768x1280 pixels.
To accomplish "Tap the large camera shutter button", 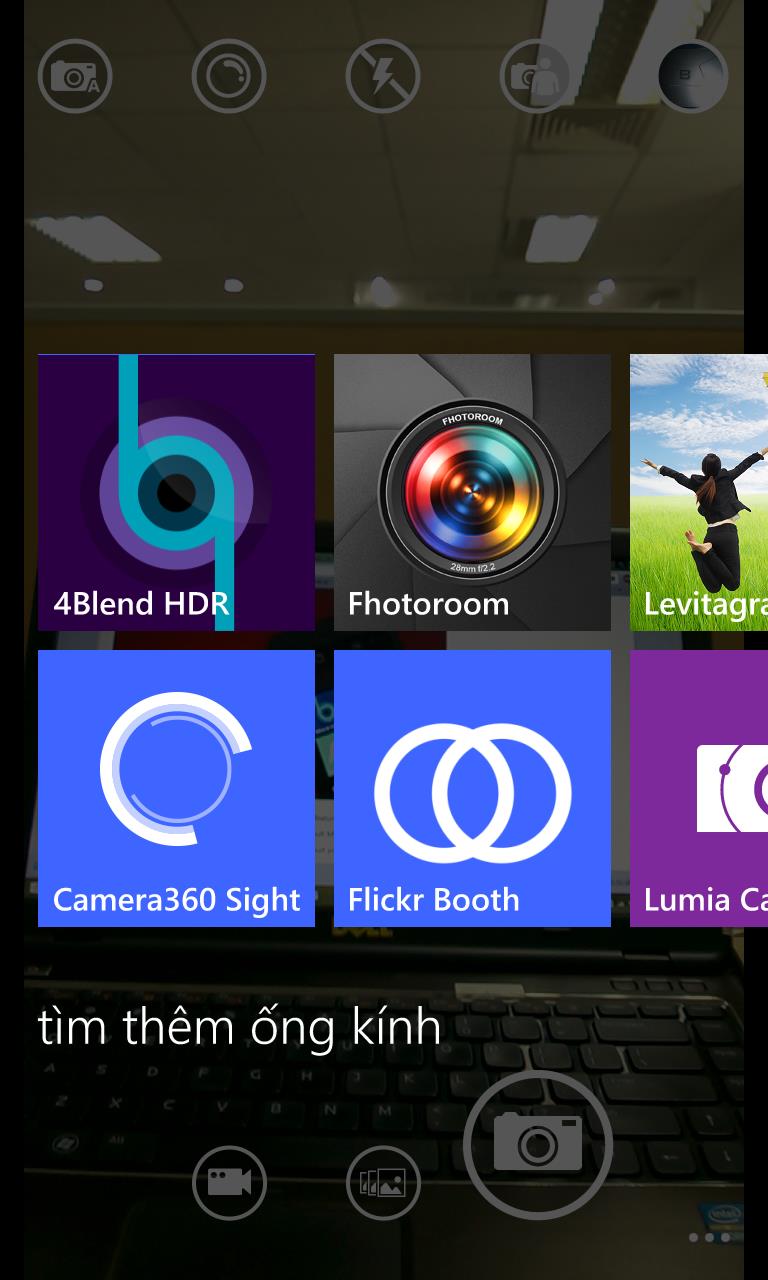I will coord(538,1145).
